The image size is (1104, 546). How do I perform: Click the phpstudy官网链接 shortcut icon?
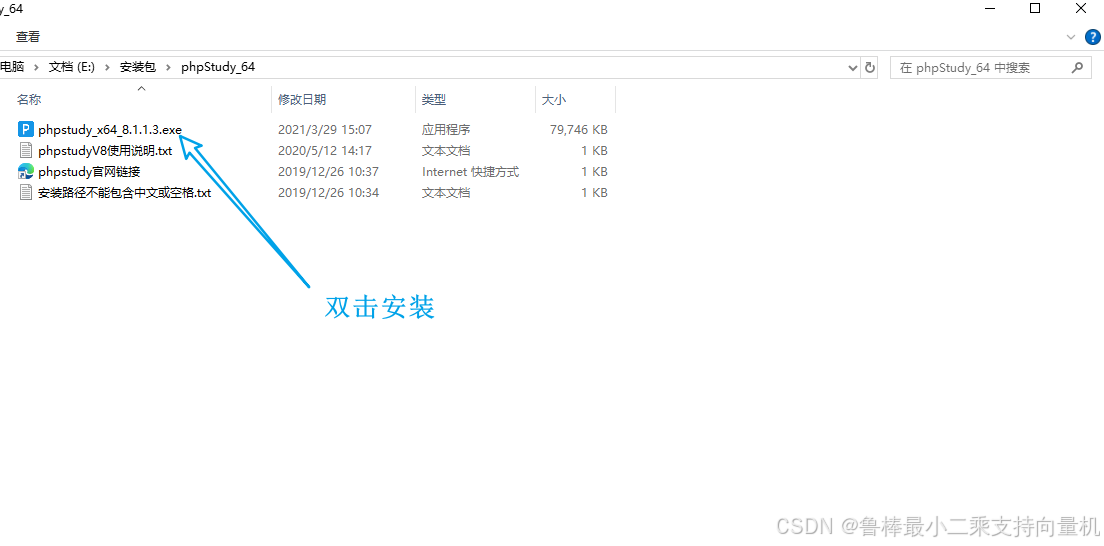click(26, 172)
